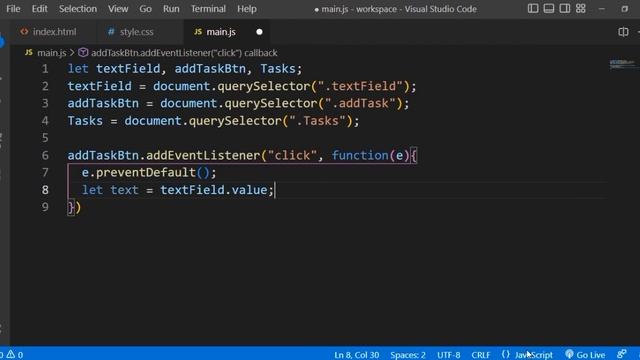Image resolution: width=640 pixels, height=360 pixels.
Task: Switch to the style.css tab
Action: (136, 32)
